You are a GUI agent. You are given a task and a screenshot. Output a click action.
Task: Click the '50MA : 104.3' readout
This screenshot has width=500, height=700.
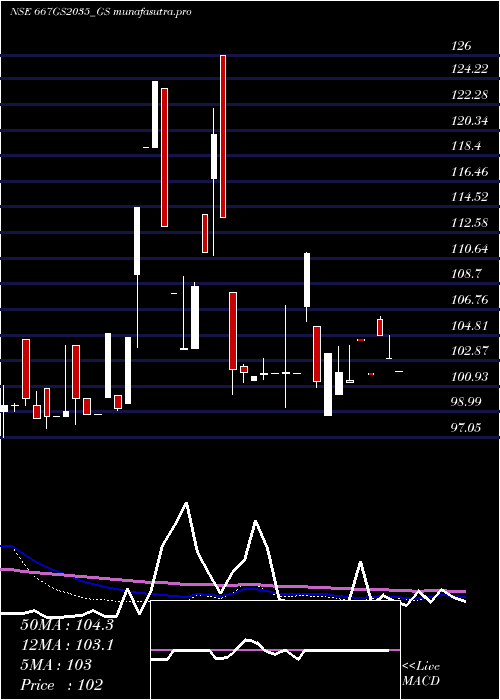67,625
